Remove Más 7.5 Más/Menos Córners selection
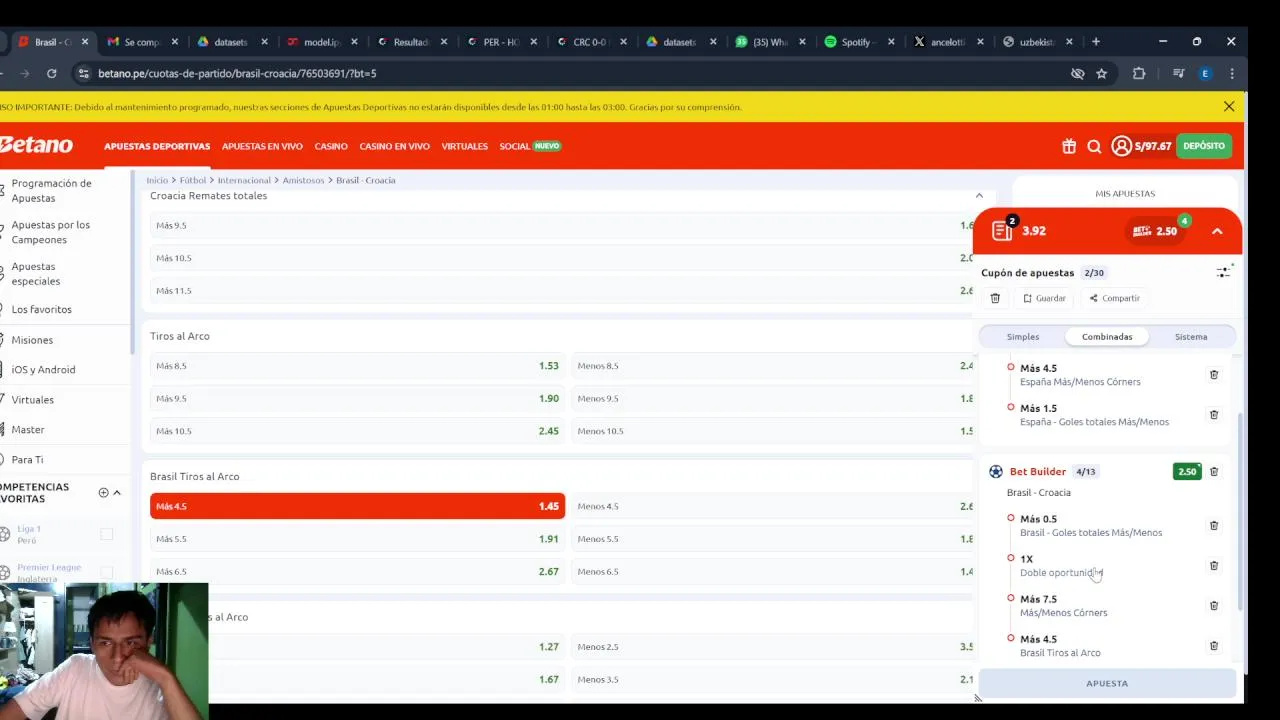This screenshot has height=720, width=1280. click(1214, 605)
